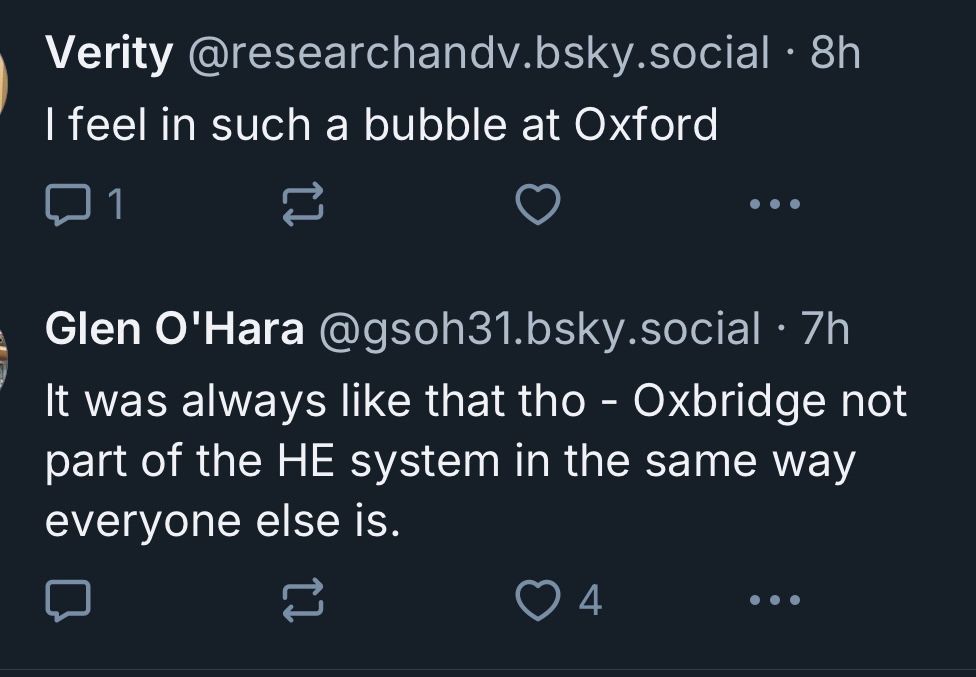Open Glen O'Hara's profile name
Image resolution: width=976 pixels, height=677 pixels.
click(175, 329)
